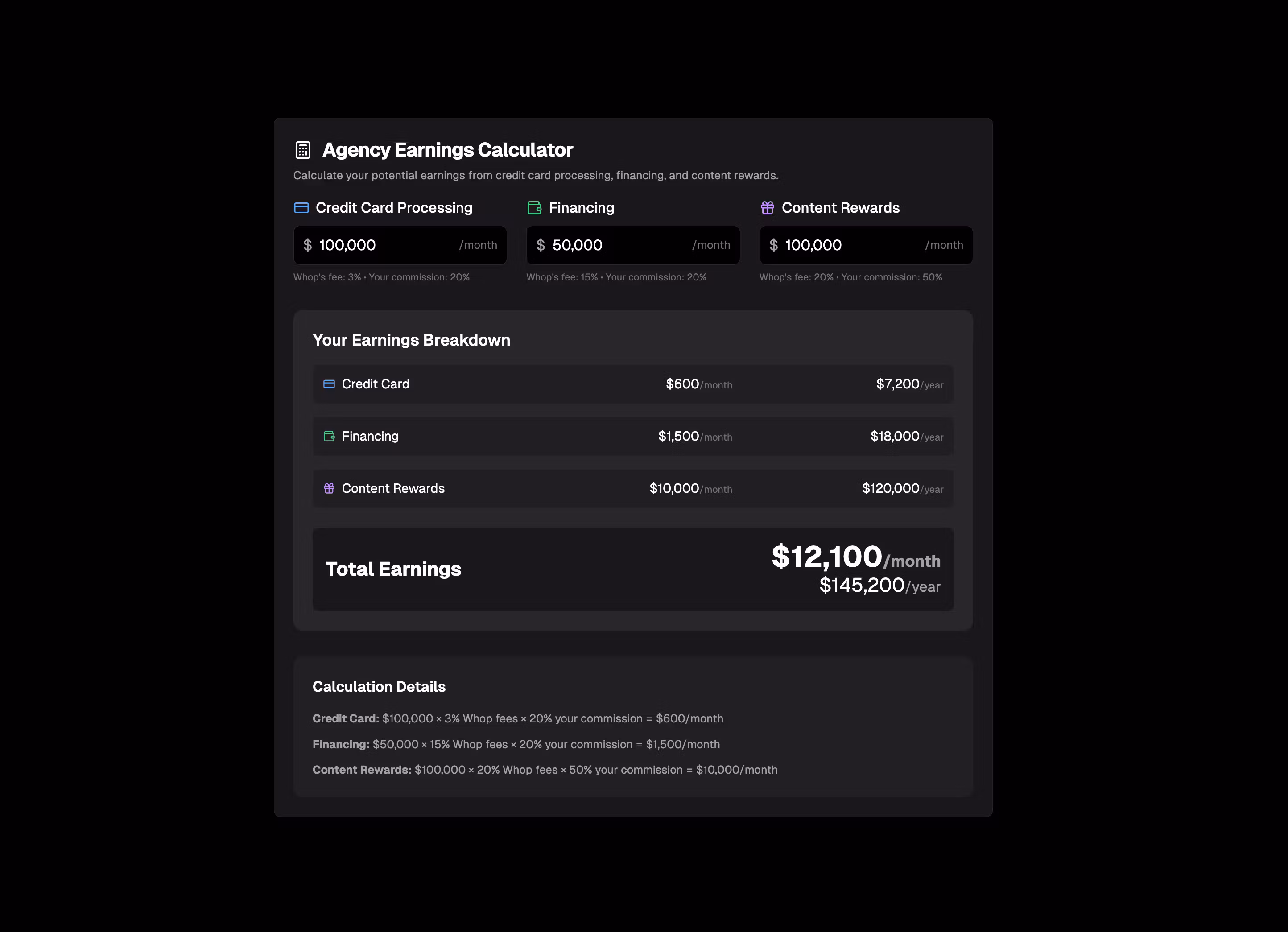Click the calculator icon beside the title

coord(303,150)
